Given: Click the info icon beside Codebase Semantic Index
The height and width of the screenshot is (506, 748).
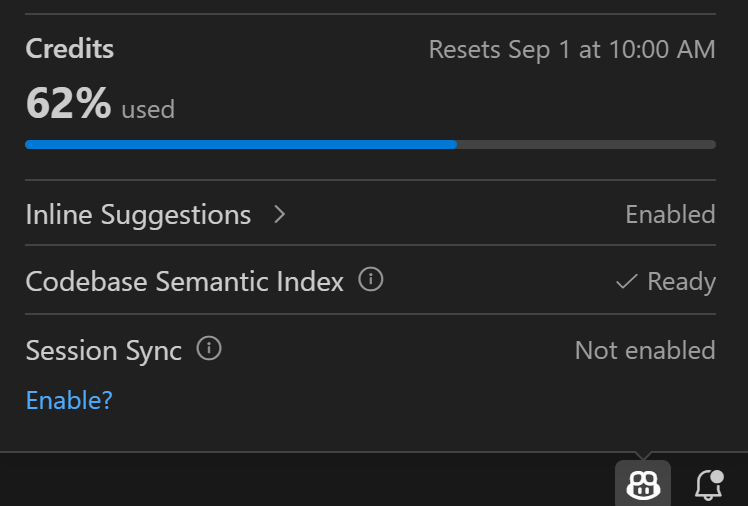Looking at the screenshot, I should coord(371,279).
